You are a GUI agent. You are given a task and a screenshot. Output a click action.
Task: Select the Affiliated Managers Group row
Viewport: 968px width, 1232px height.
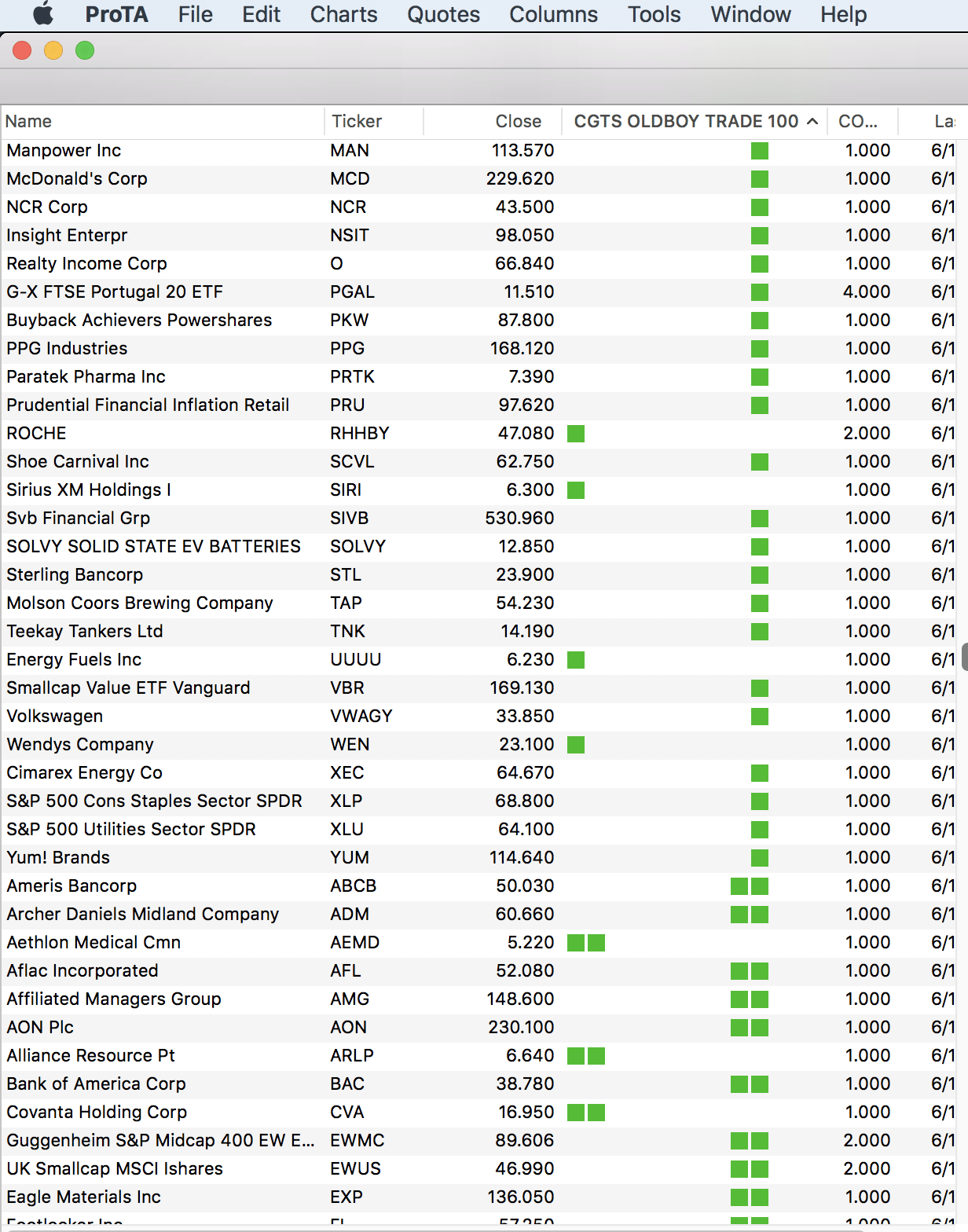pos(478,999)
